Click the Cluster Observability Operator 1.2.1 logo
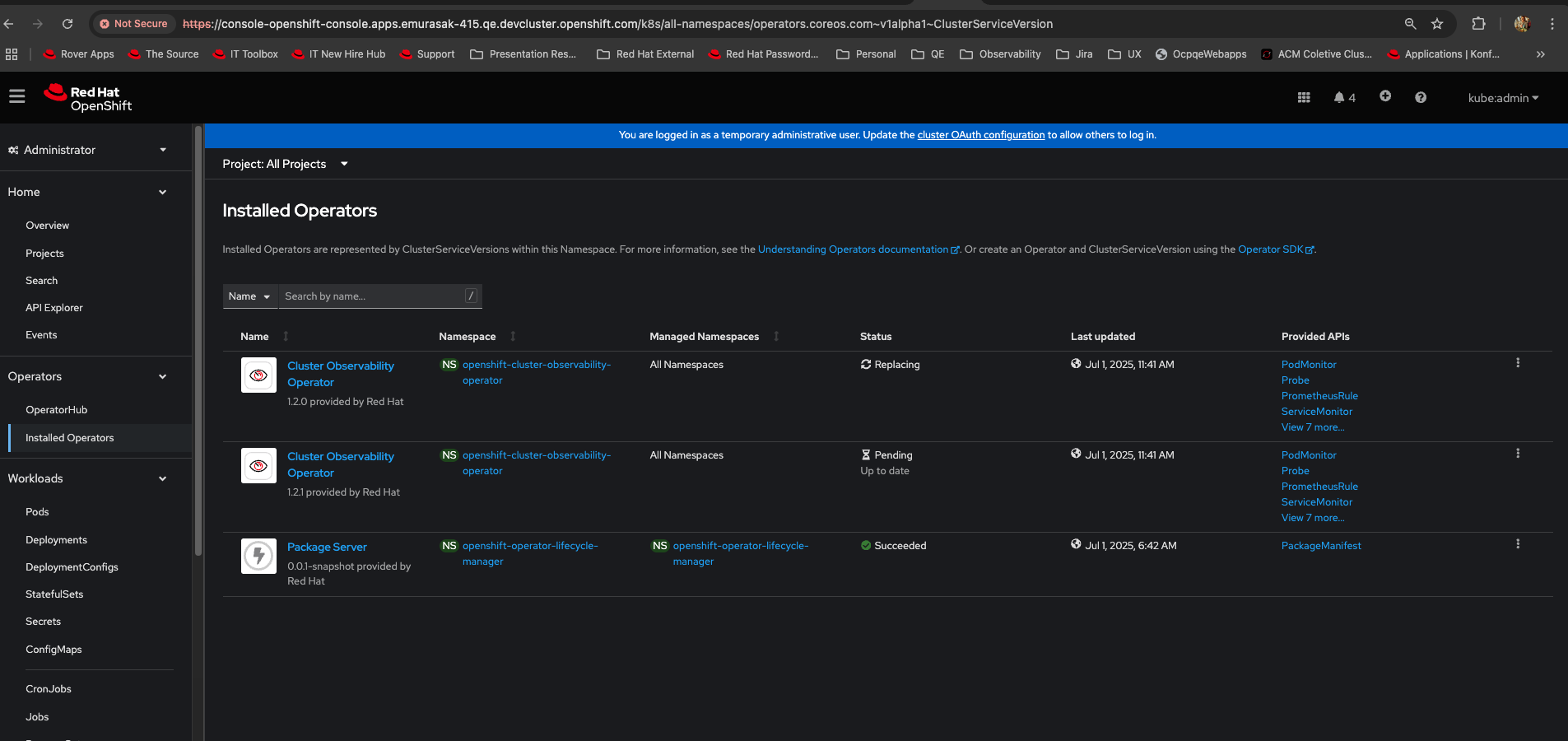 coord(258,466)
